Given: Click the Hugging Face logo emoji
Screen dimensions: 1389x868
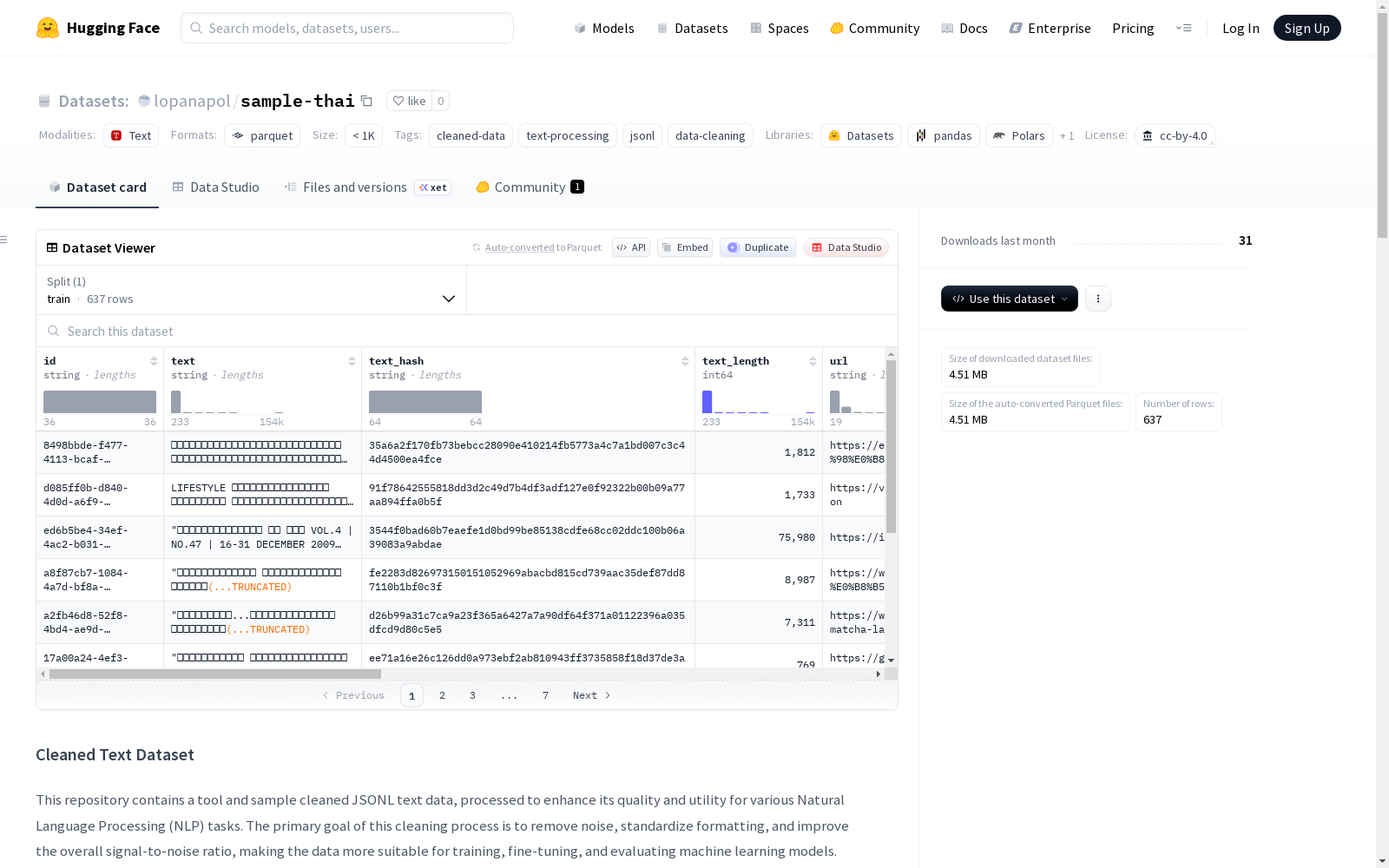Looking at the screenshot, I should 48,28.
